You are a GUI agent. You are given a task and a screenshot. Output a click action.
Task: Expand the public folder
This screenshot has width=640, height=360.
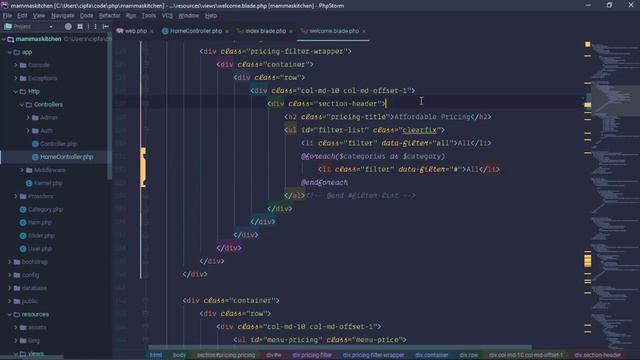coord(10,301)
